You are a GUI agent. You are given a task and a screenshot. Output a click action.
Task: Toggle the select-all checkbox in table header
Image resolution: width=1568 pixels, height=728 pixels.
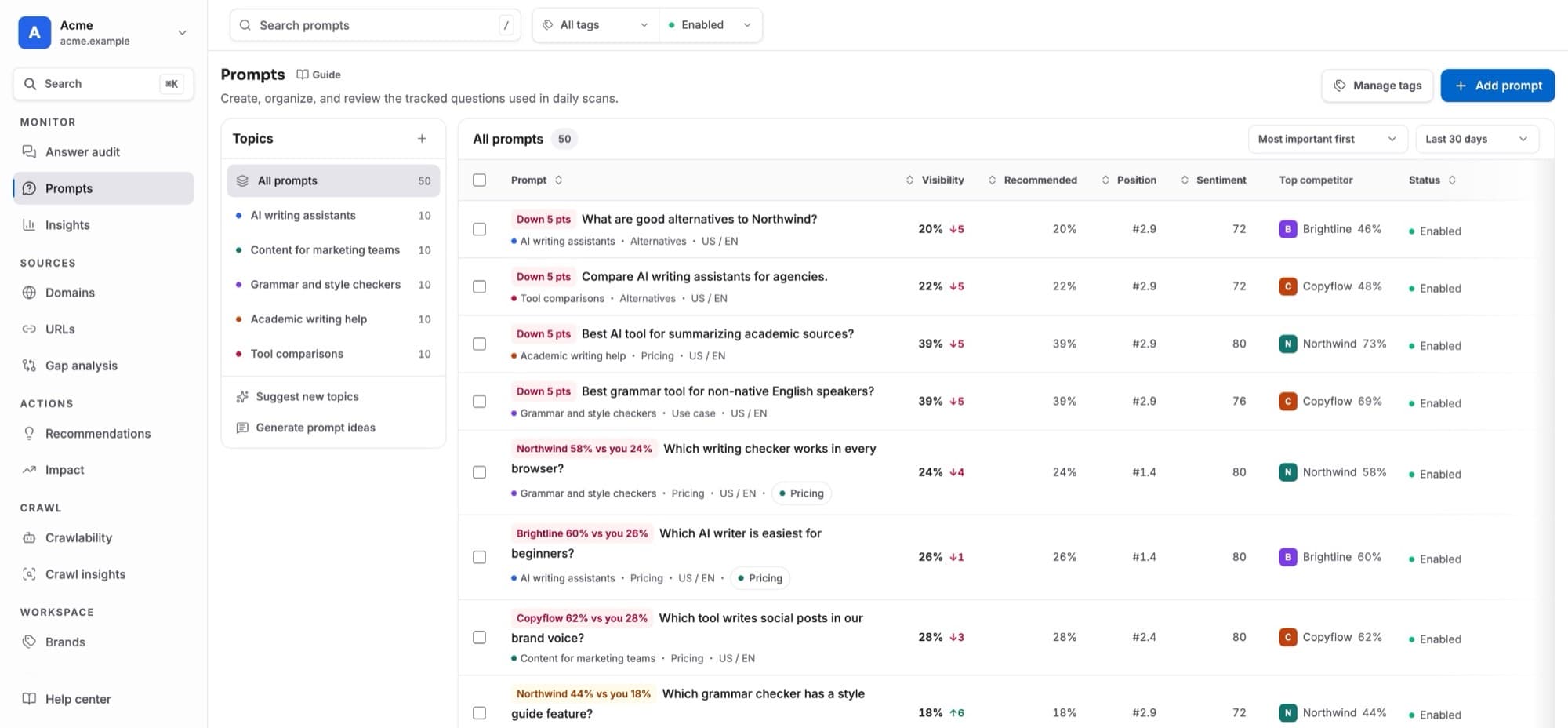click(x=480, y=180)
